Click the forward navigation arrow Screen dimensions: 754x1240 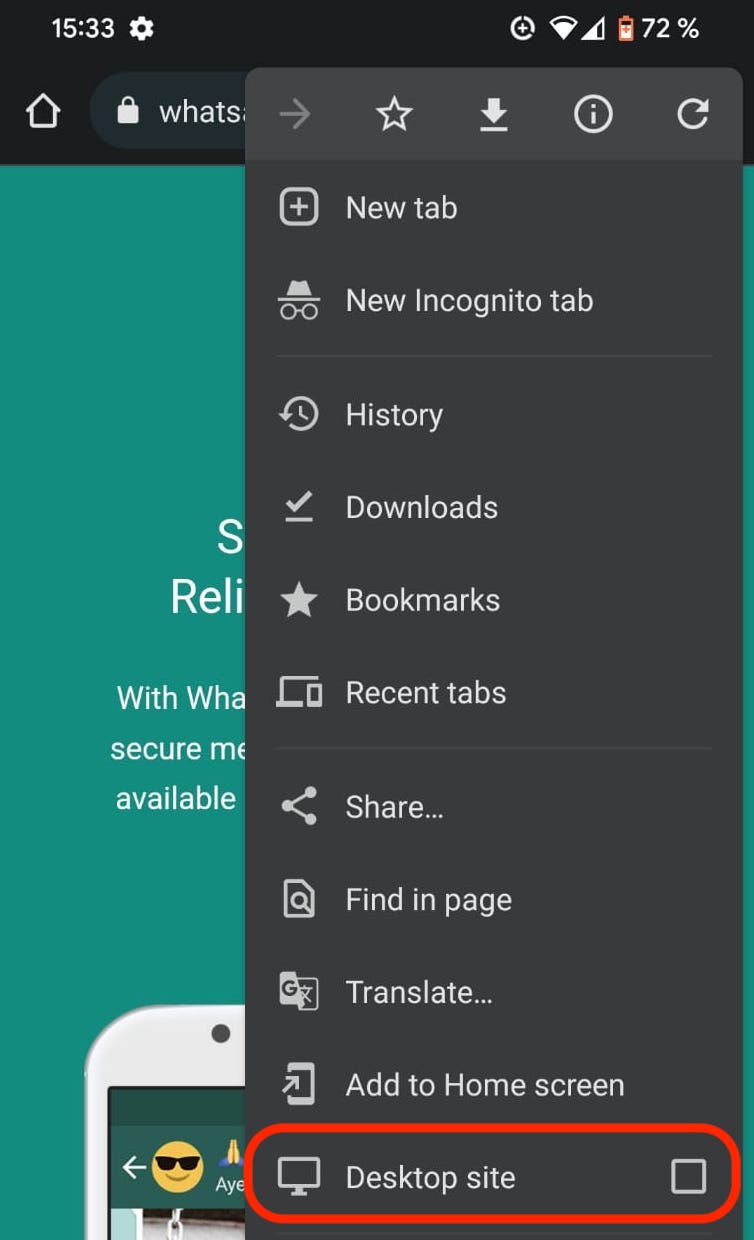pos(295,113)
